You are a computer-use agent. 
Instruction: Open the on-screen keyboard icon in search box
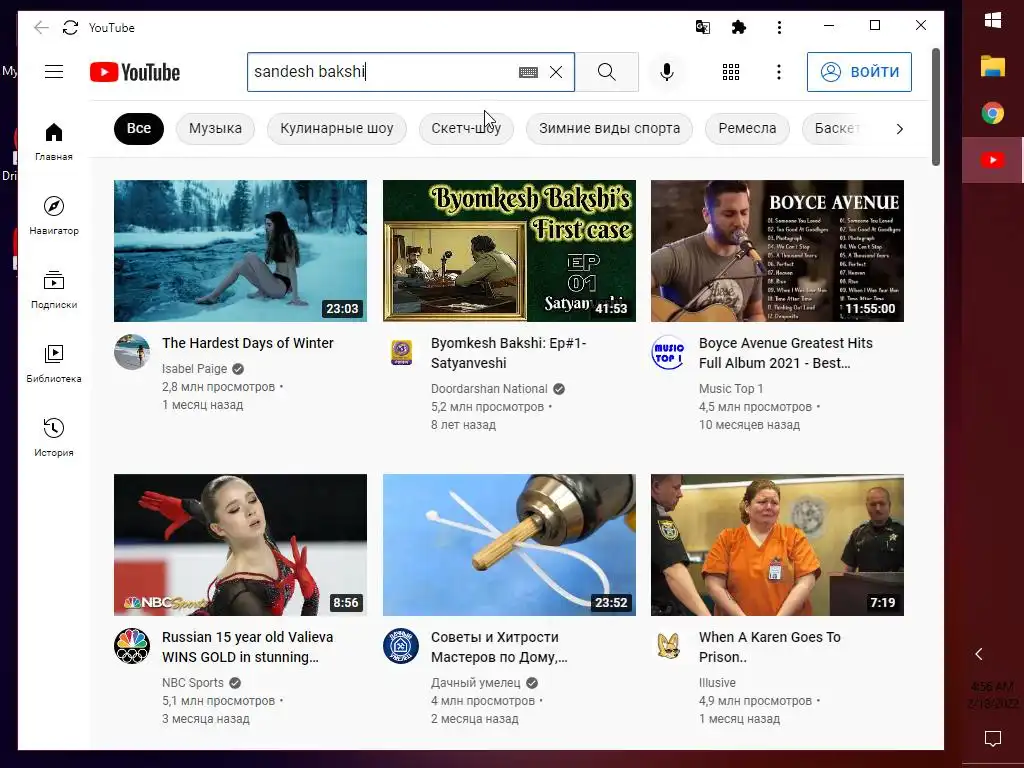(x=528, y=72)
